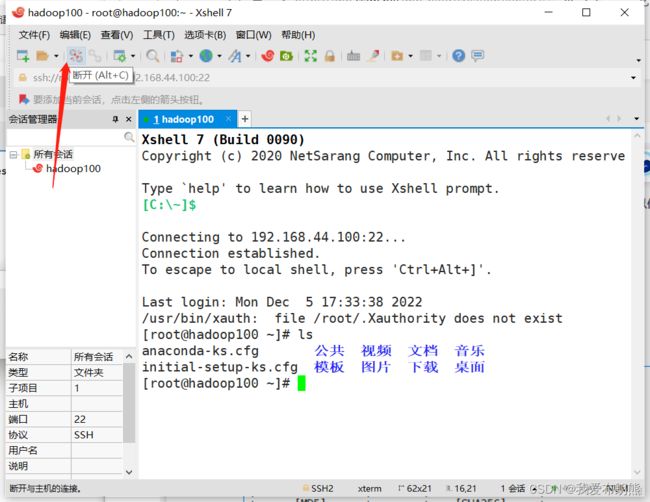Open the 编辑(E) menu

pyautogui.click(x=75, y=35)
